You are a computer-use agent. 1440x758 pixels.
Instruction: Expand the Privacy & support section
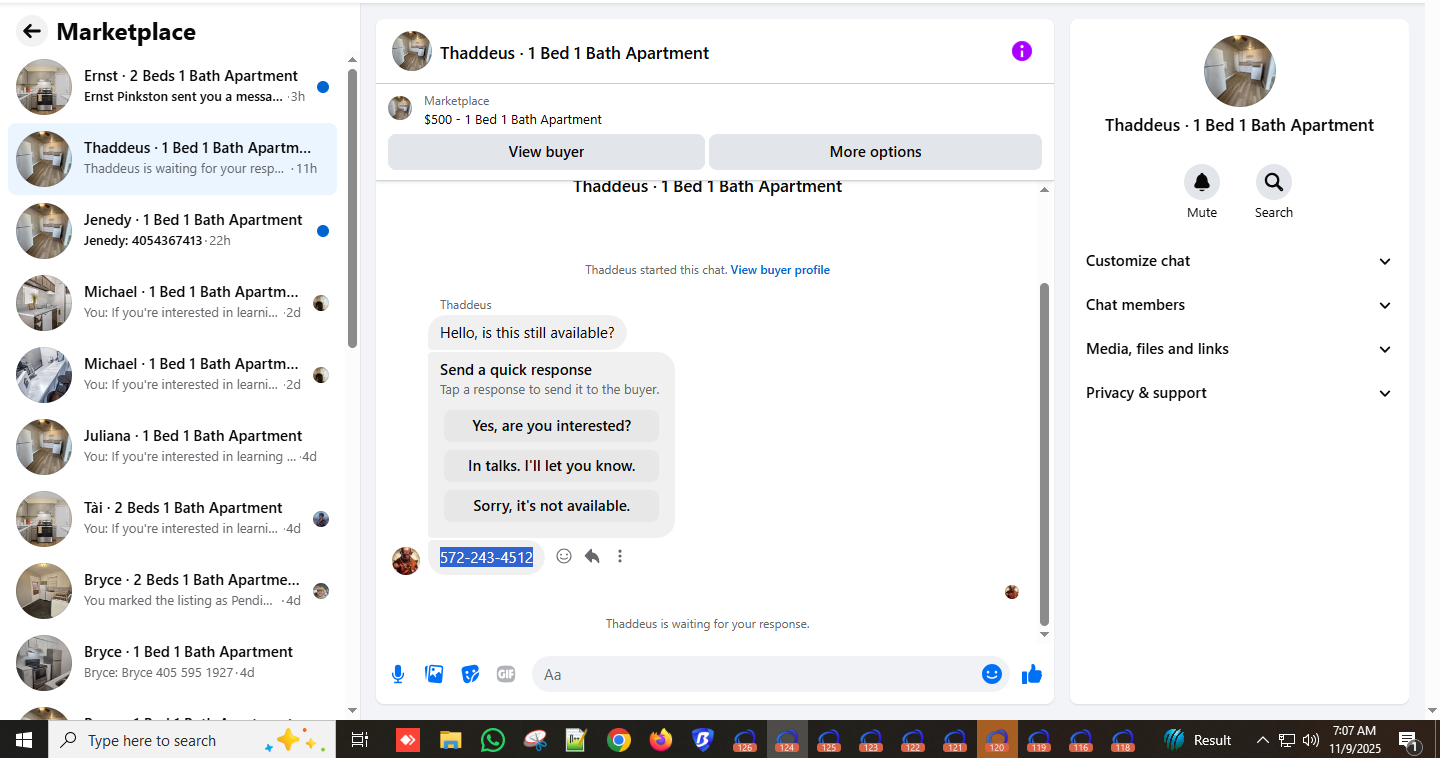coord(1239,393)
